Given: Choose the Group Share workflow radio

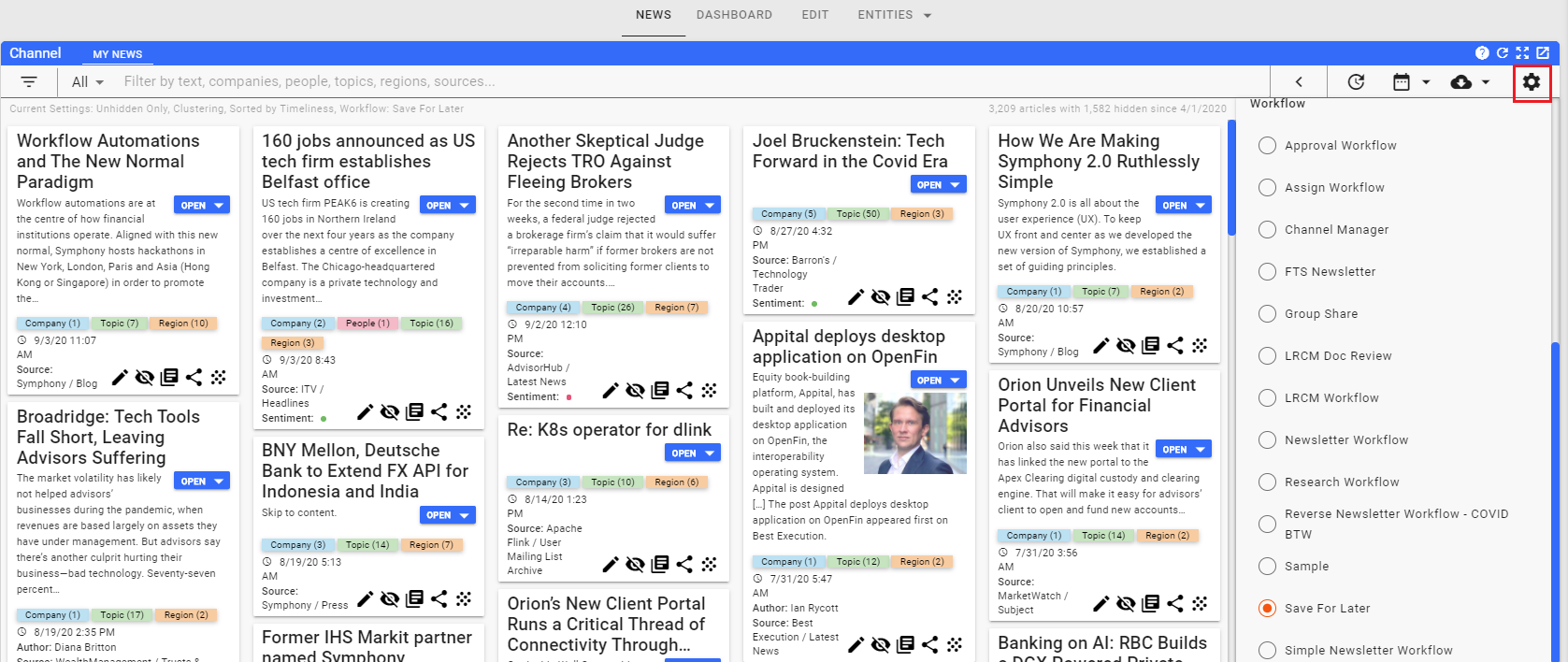Looking at the screenshot, I should click(x=1268, y=314).
